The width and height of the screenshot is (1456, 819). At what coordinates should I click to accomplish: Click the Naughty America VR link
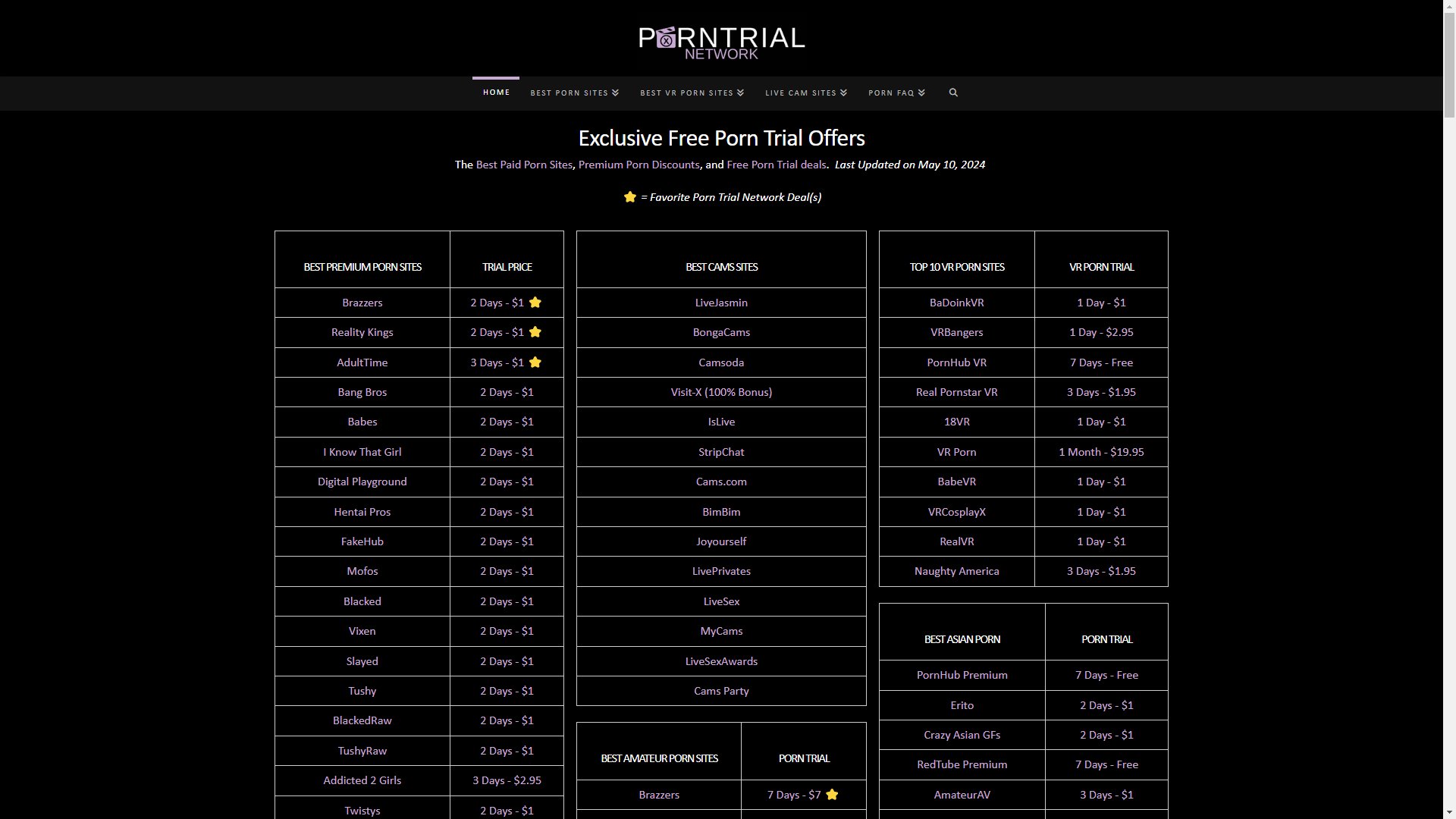[956, 571]
